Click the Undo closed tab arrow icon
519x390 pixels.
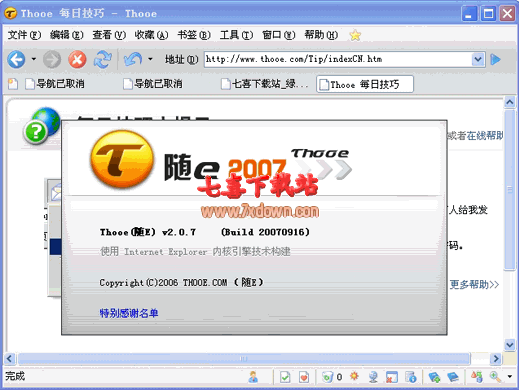point(133,59)
